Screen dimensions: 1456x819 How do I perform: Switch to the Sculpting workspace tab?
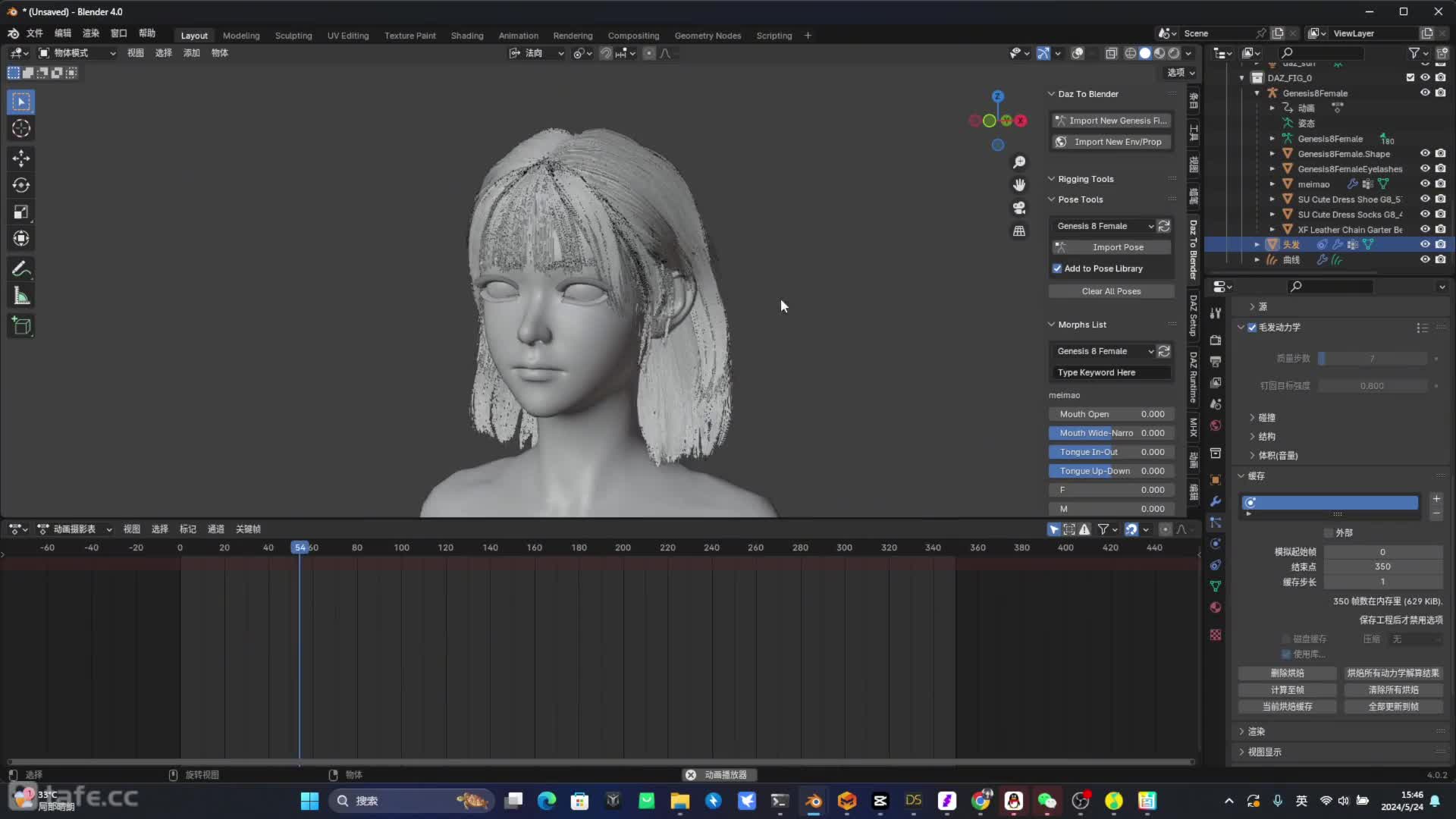click(293, 36)
